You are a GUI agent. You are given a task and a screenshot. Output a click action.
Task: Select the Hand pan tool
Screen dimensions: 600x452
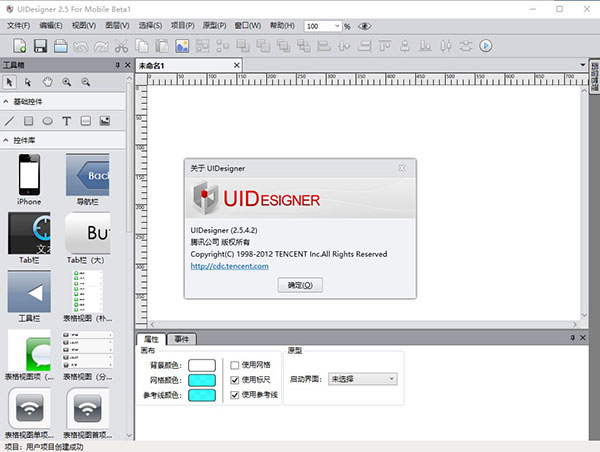coord(47,82)
